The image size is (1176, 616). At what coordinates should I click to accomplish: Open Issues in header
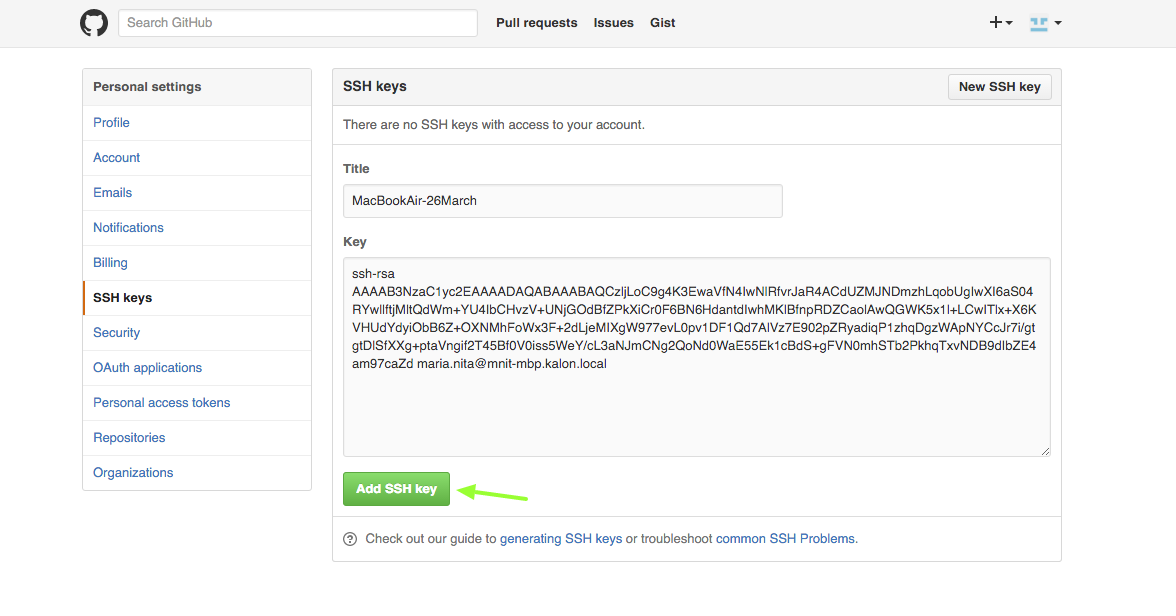(x=614, y=23)
